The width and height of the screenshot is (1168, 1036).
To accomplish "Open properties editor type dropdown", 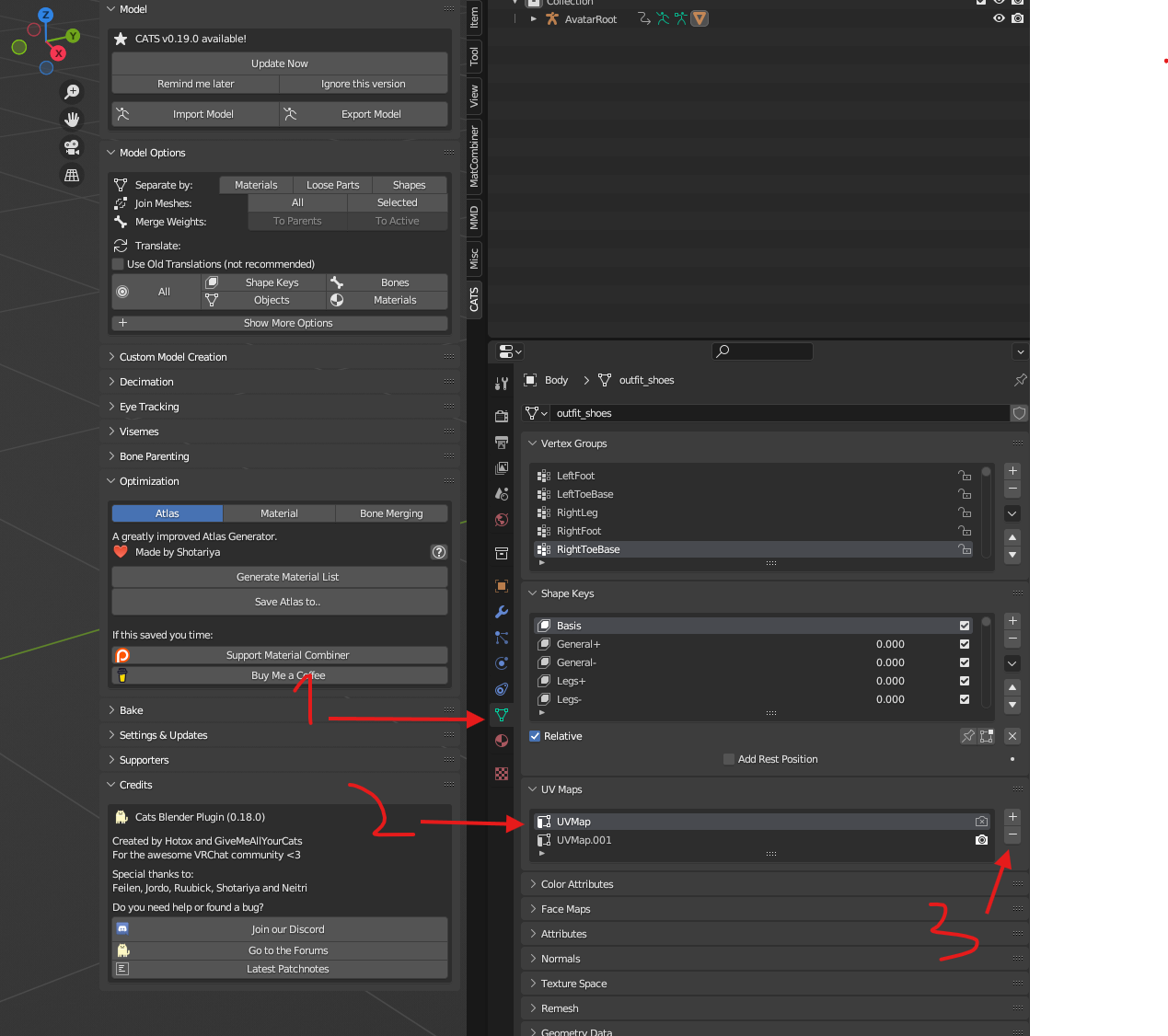I will coord(510,351).
